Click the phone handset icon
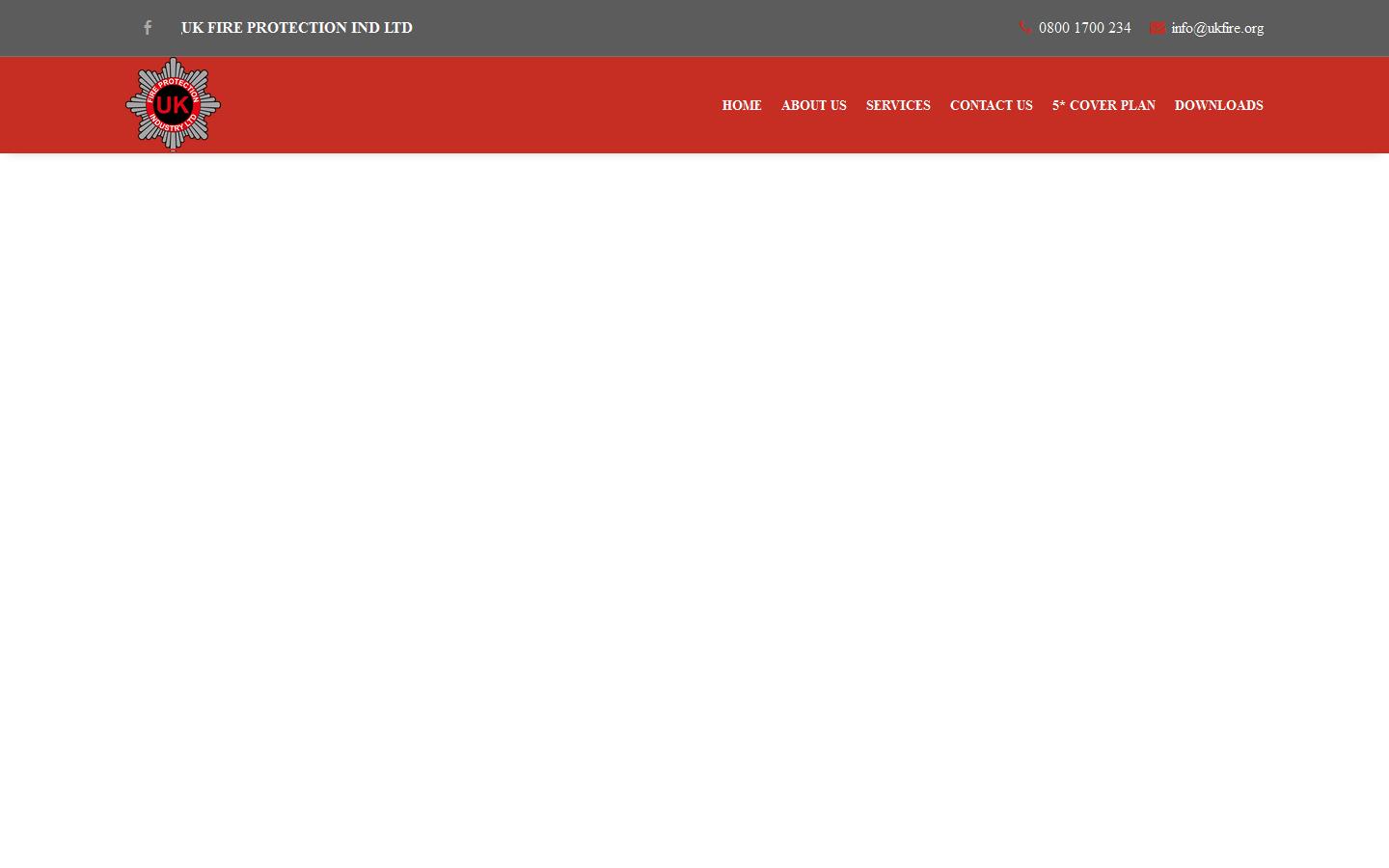The image size is (1389, 868). click(x=1025, y=27)
